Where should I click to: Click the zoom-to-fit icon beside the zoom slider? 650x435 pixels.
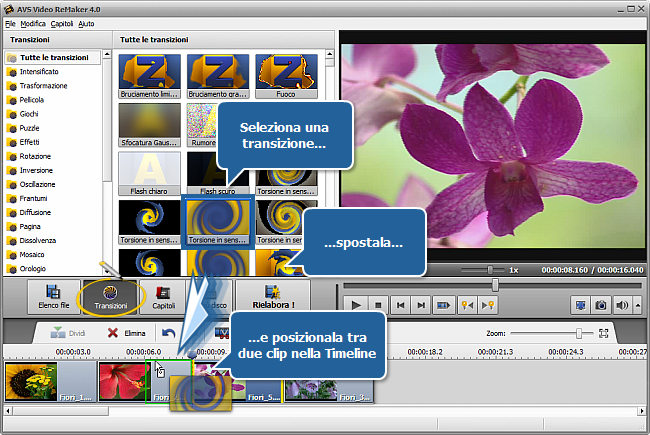click(x=603, y=333)
